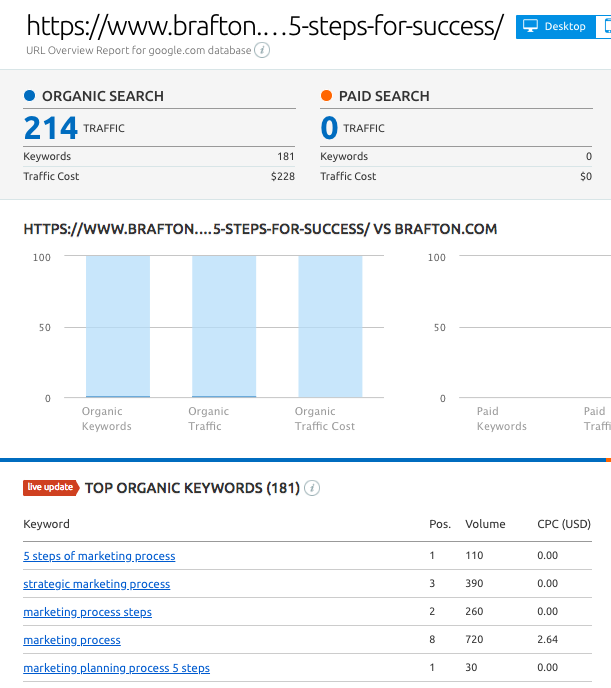Viewport: 611px width, 688px height.
Task: Open 'marketing planning process 5 steps' keyword
Action: click(116, 668)
